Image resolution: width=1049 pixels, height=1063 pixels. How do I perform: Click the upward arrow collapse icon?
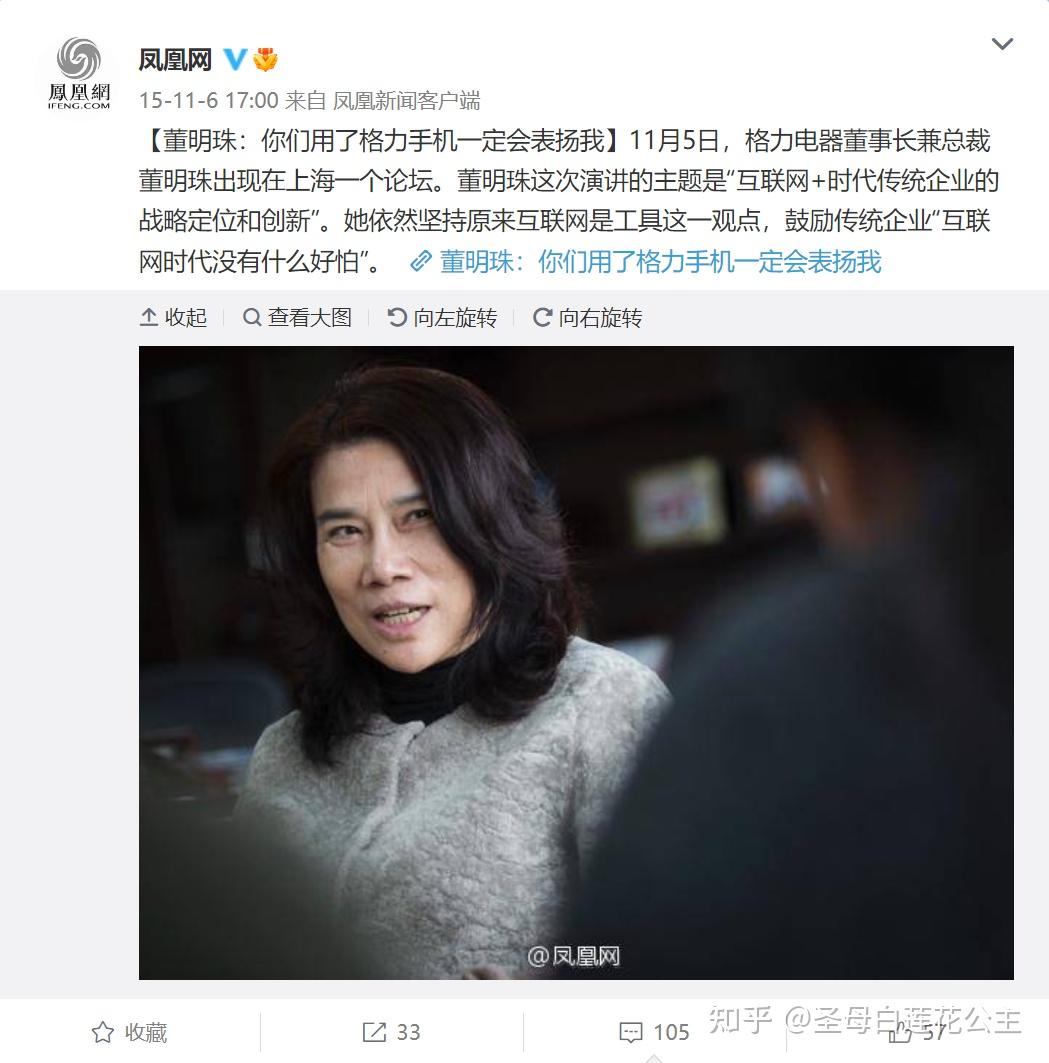click(x=149, y=317)
